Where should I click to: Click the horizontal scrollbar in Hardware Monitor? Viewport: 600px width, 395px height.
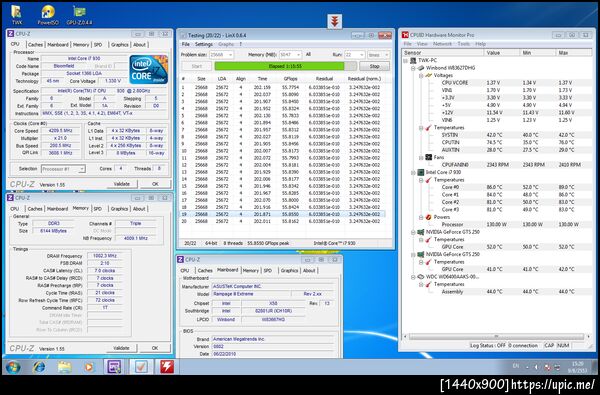click(496, 337)
